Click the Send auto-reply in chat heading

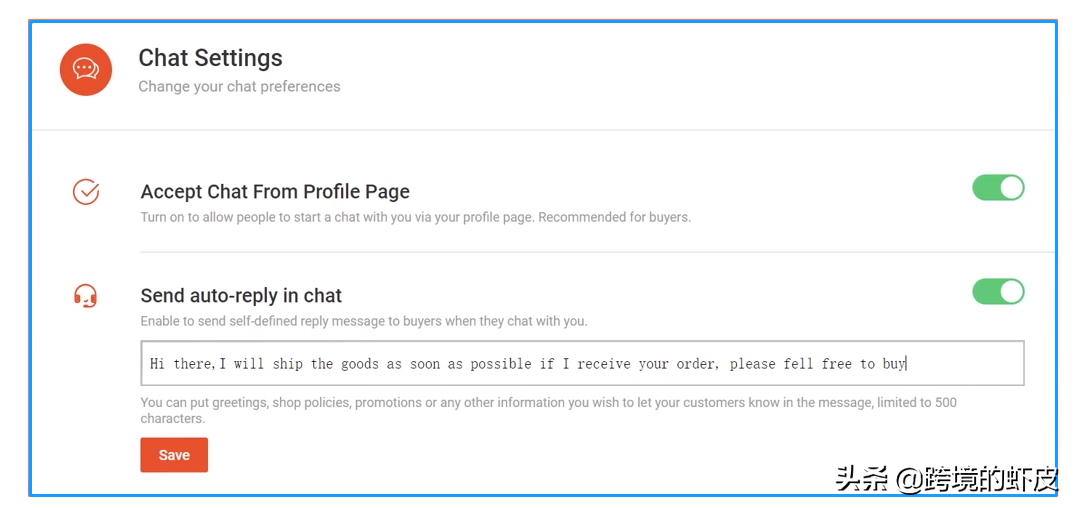click(241, 296)
